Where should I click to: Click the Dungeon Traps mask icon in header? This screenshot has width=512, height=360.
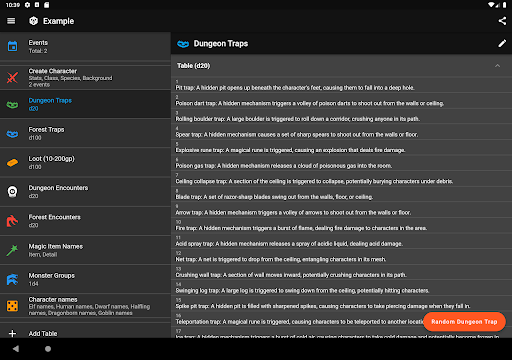tap(183, 44)
